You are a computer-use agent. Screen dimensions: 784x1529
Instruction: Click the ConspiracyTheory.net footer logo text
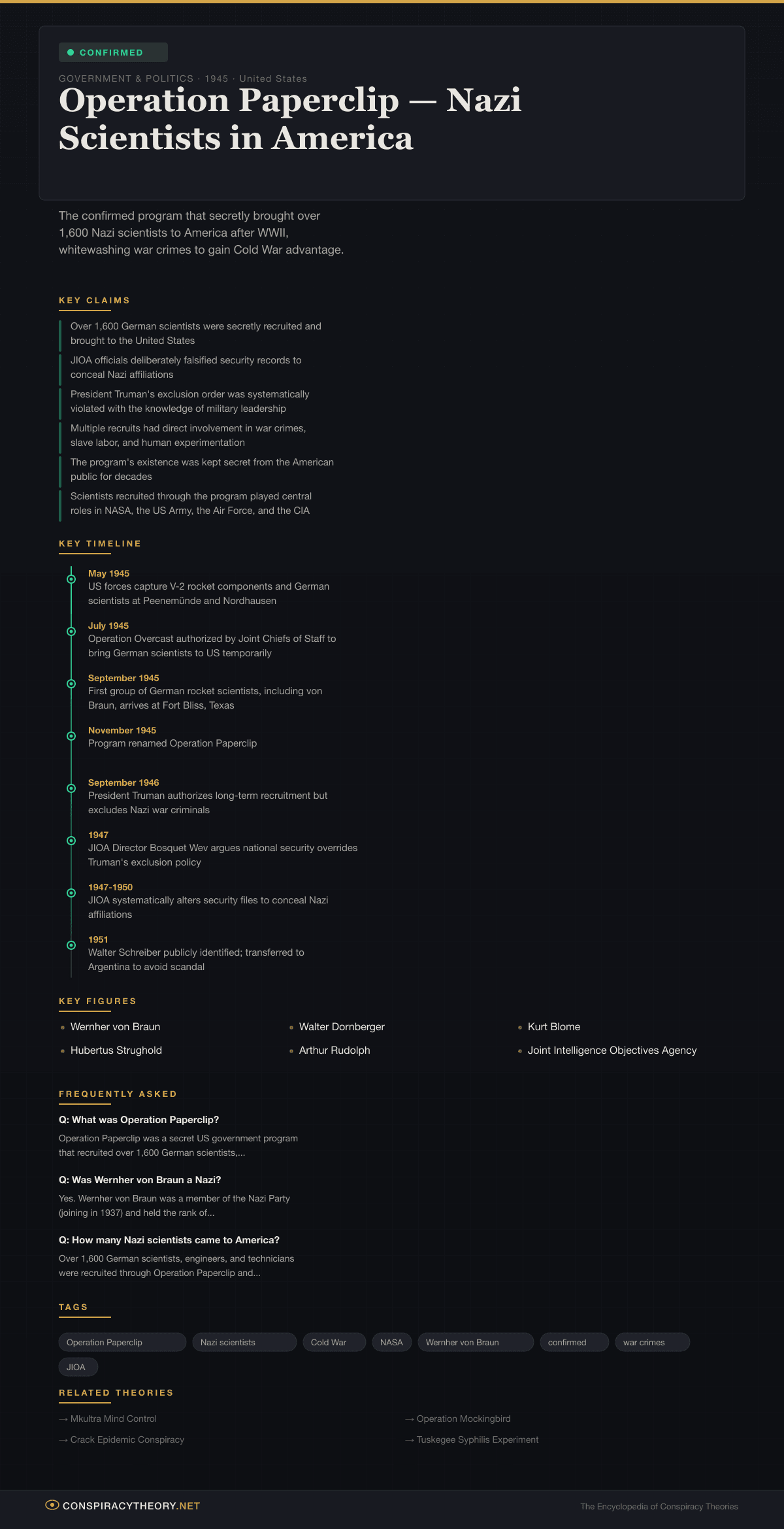coord(131,1506)
